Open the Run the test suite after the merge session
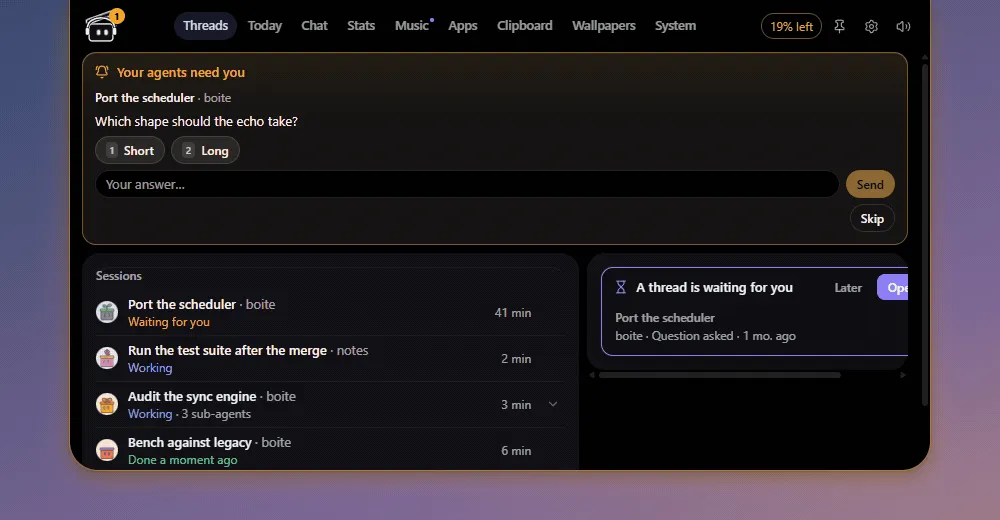This screenshot has width=1000, height=520. [330, 359]
